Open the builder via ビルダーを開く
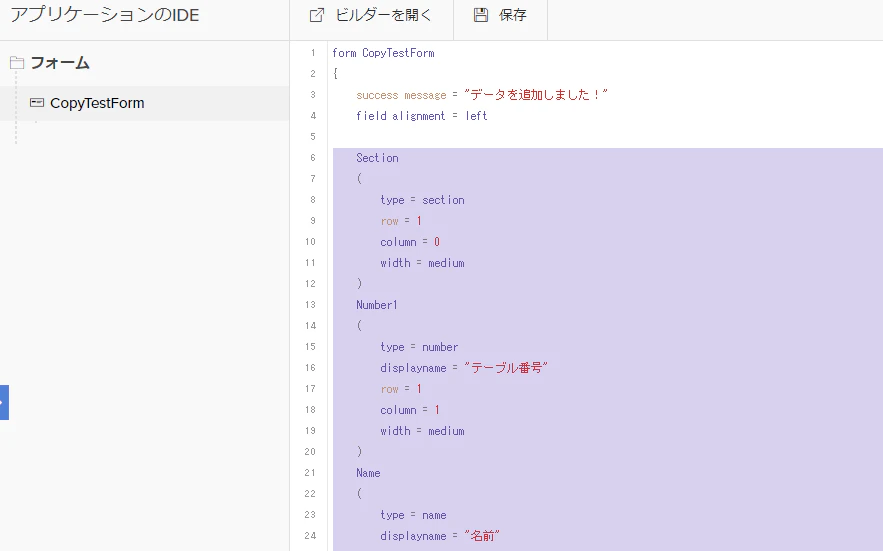This screenshot has width=883, height=551. click(372, 15)
